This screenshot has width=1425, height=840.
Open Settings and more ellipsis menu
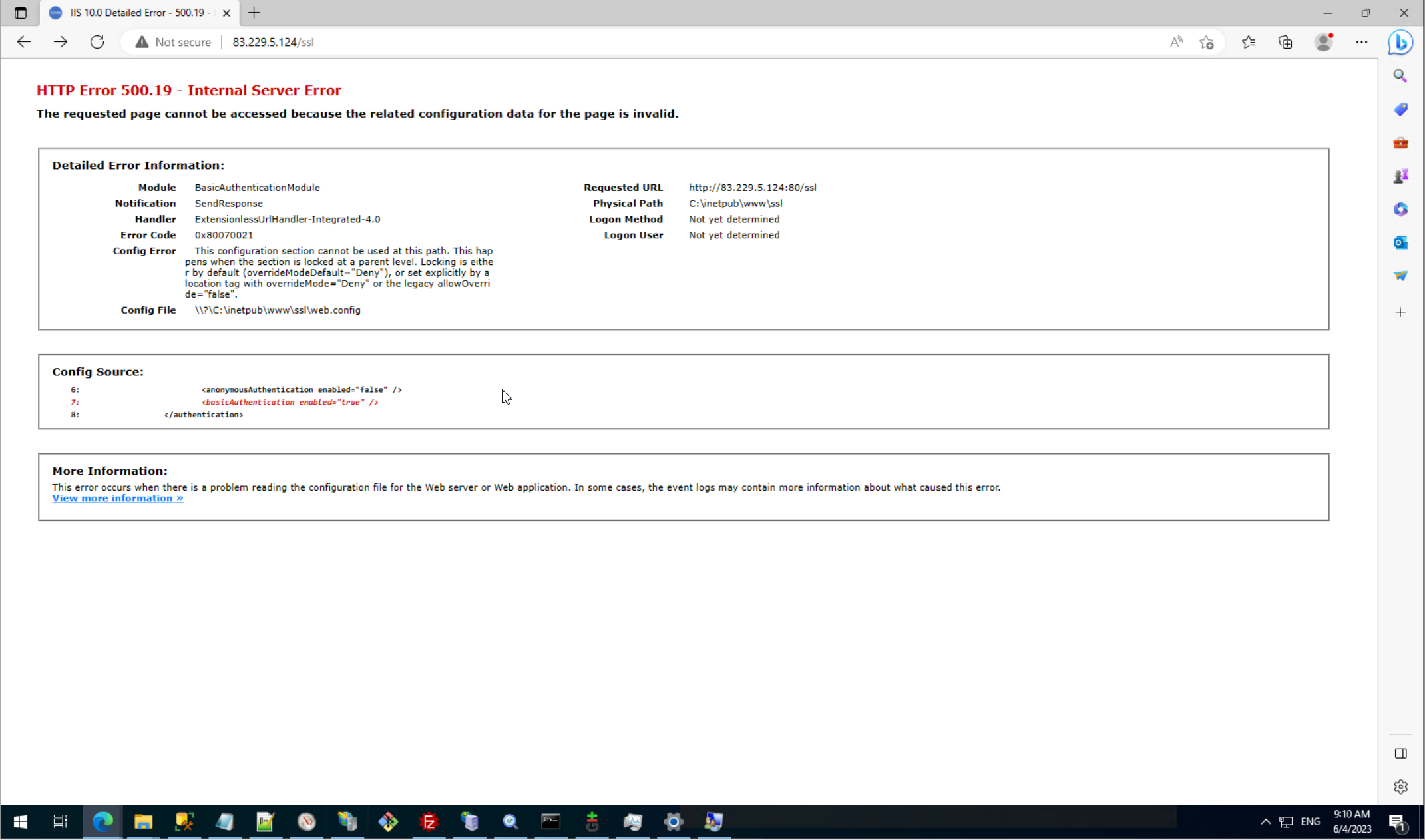click(1362, 42)
